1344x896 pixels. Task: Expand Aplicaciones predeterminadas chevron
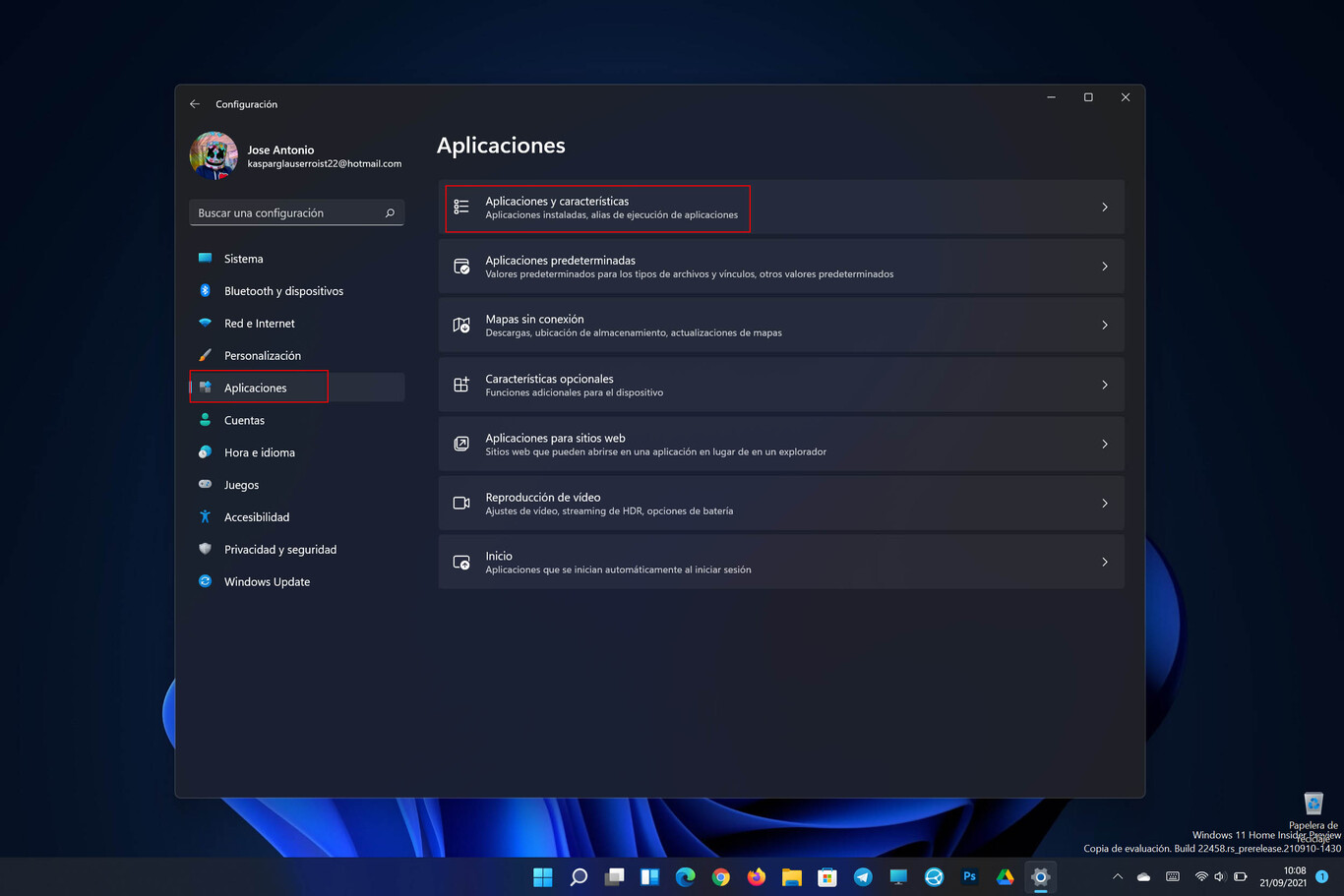point(1104,267)
